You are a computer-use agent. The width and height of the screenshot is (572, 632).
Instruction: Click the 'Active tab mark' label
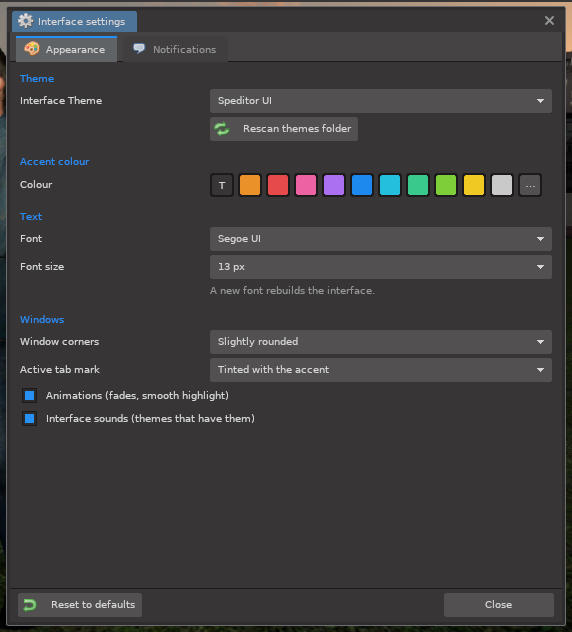pos(60,369)
